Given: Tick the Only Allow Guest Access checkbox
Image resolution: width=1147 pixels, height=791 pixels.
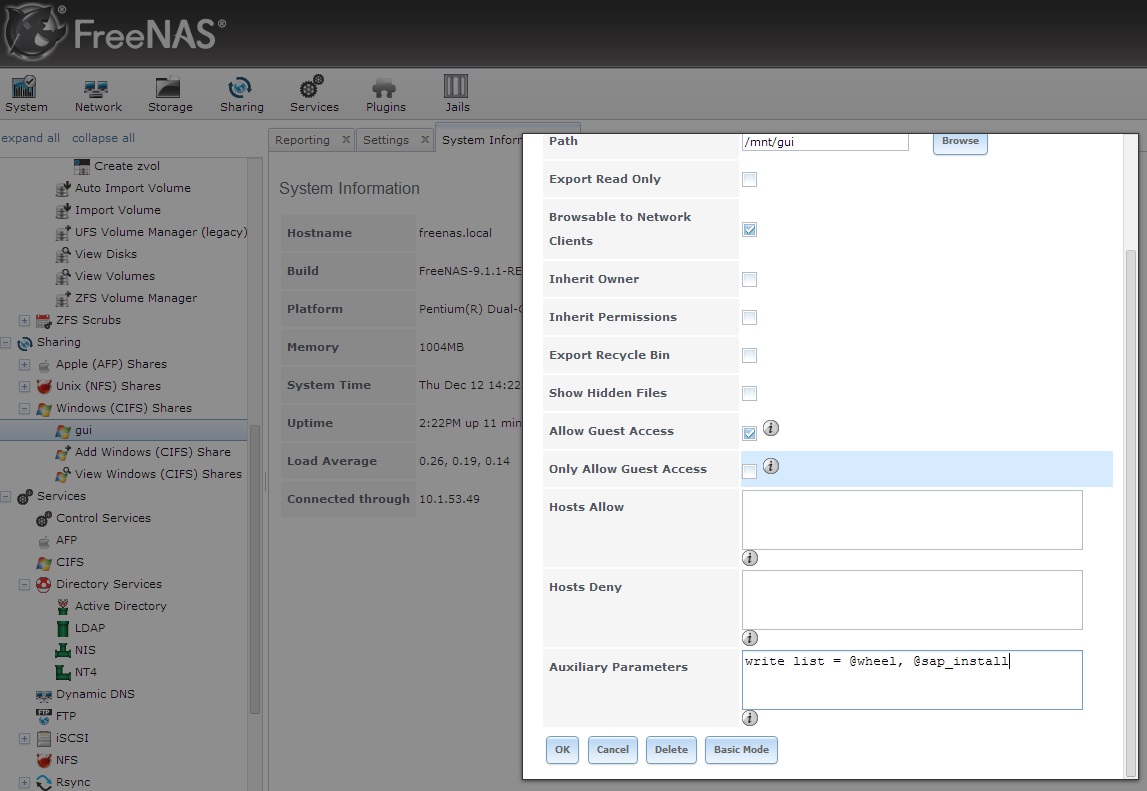Looking at the screenshot, I should [749, 471].
